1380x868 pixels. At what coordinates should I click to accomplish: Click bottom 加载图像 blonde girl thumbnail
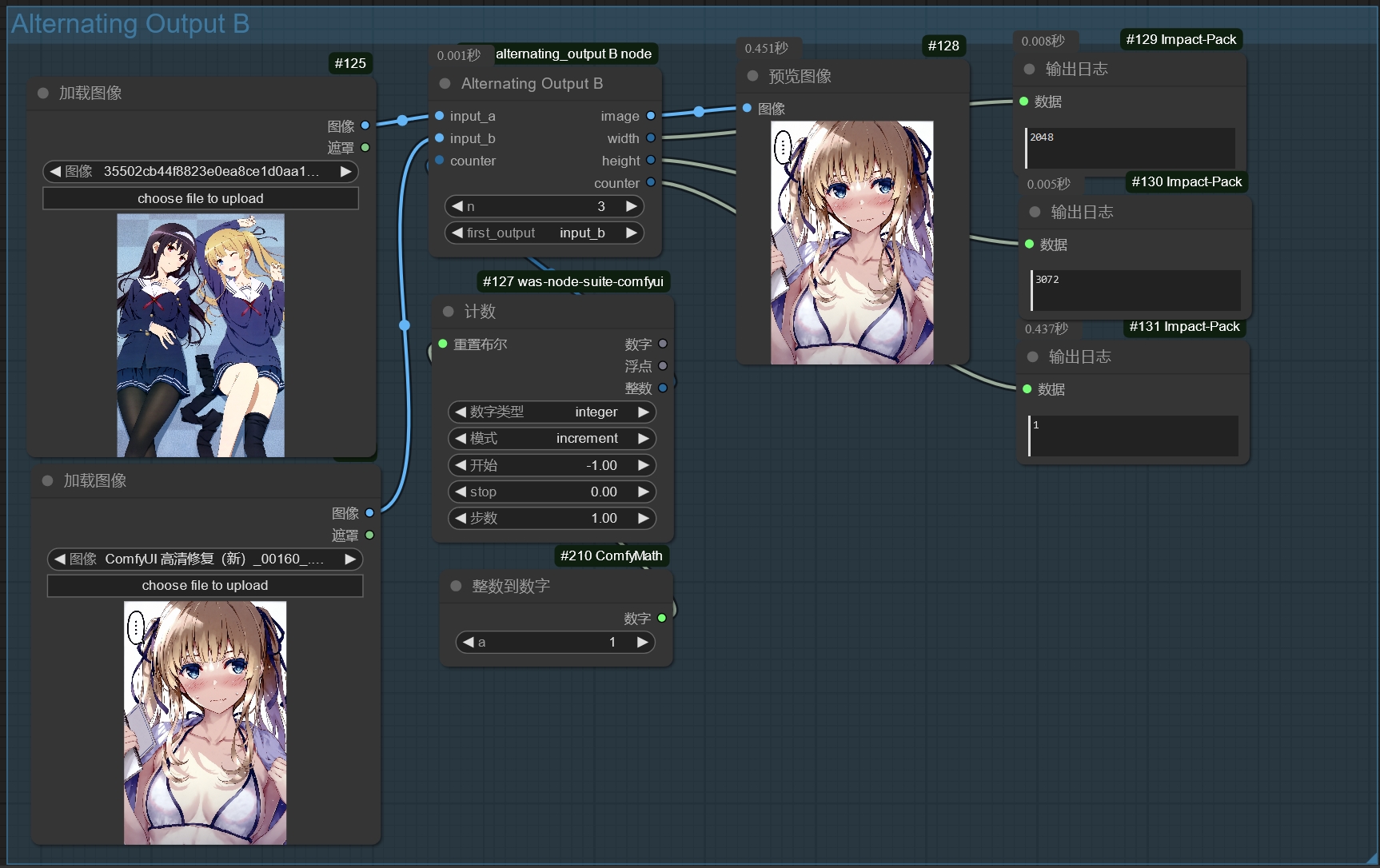click(205, 723)
